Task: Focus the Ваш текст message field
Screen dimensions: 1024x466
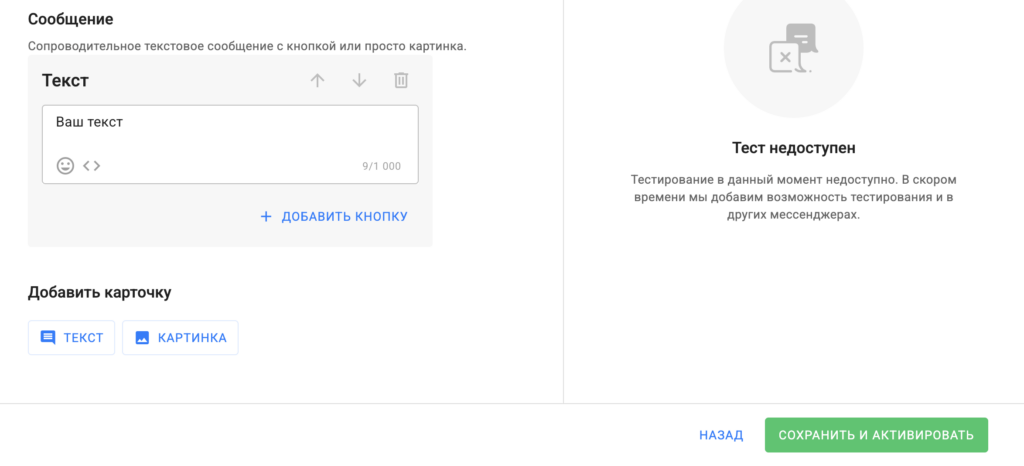Action: coord(230,128)
